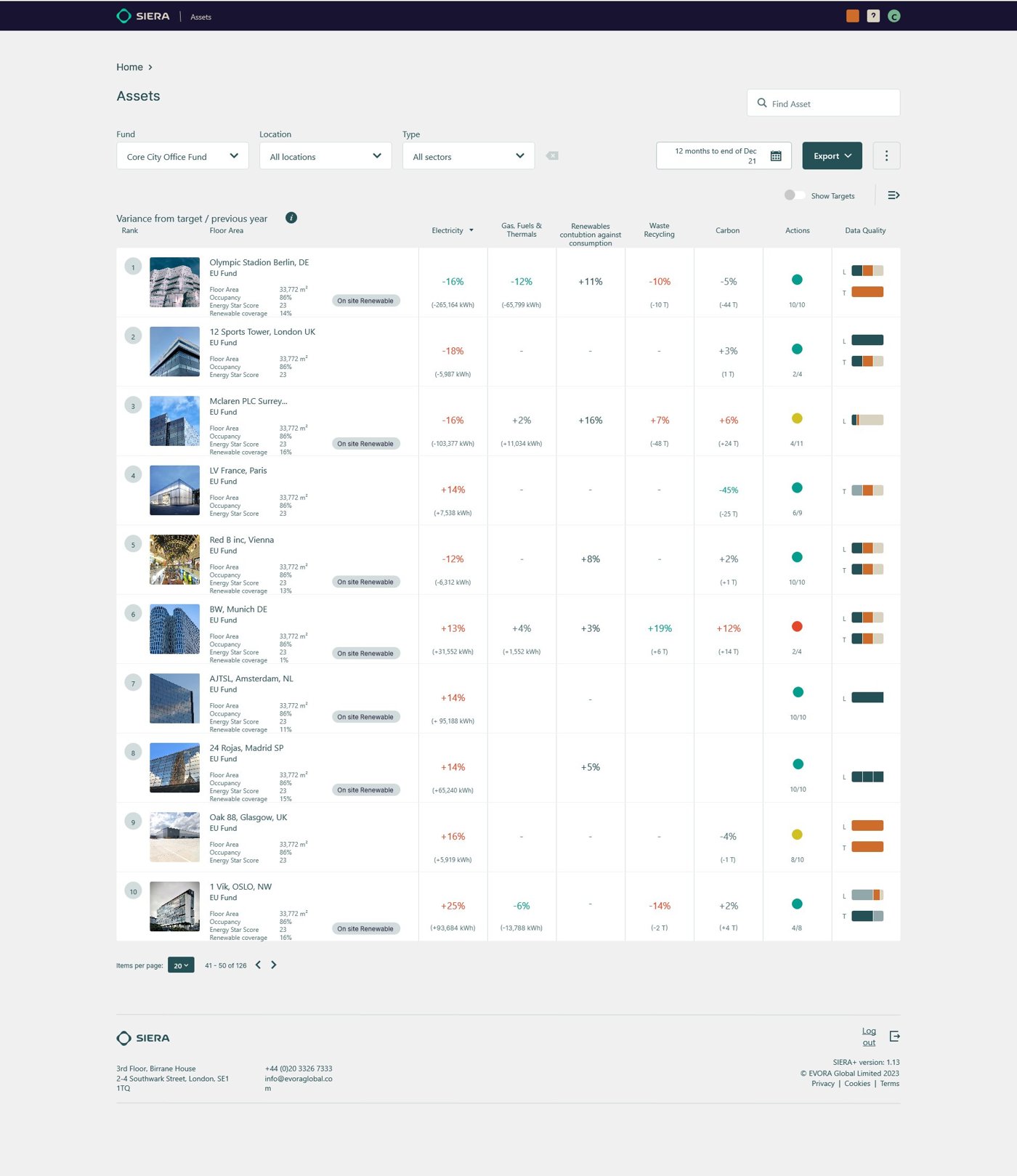Sort by the Electricity column header
The image size is (1017, 1176).
pos(452,231)
